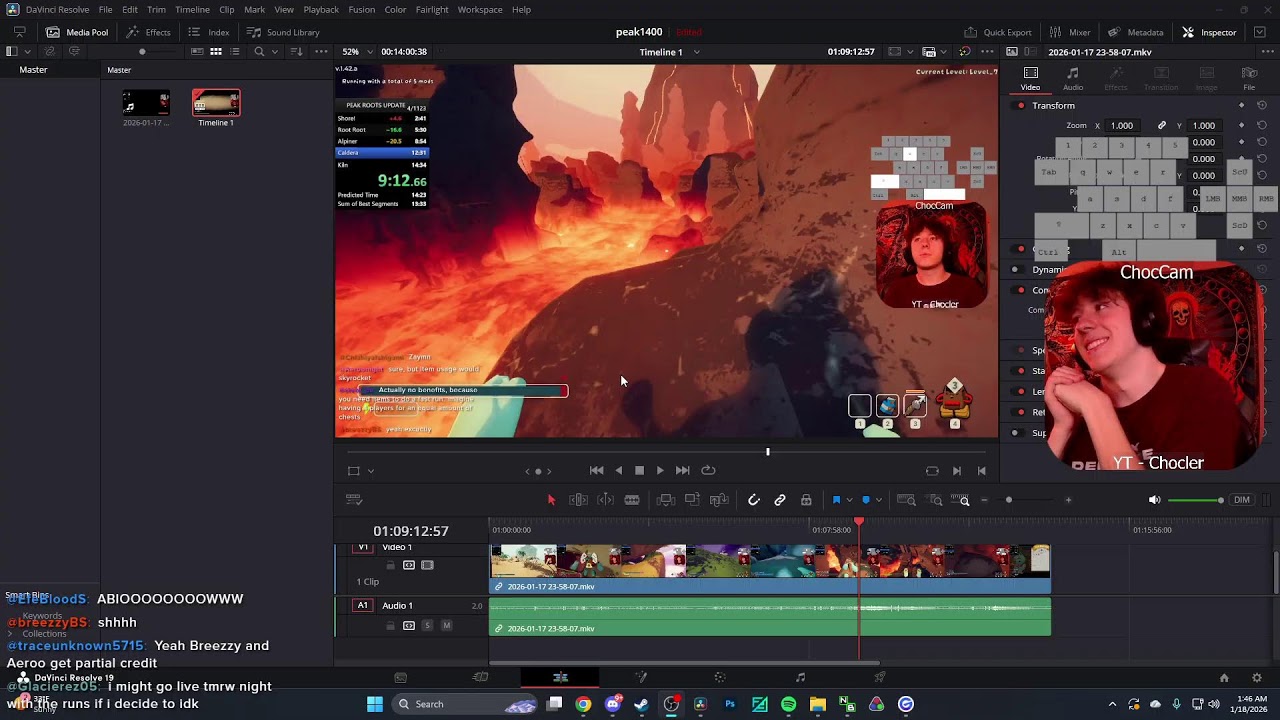Image resolution: width=1280 pixels, height=720 pixels.
Task: Switch media pool to thumbnail view
Action: 215,51
